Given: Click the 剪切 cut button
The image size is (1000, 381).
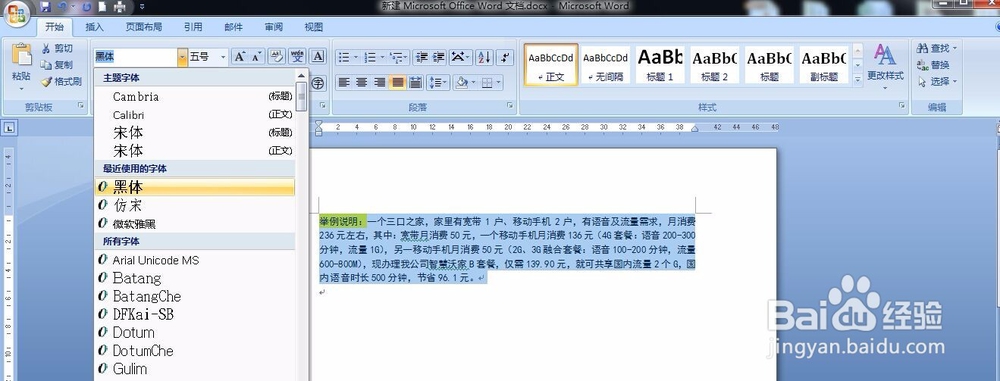Looking at the screenshot, I should tap(57, 49).
